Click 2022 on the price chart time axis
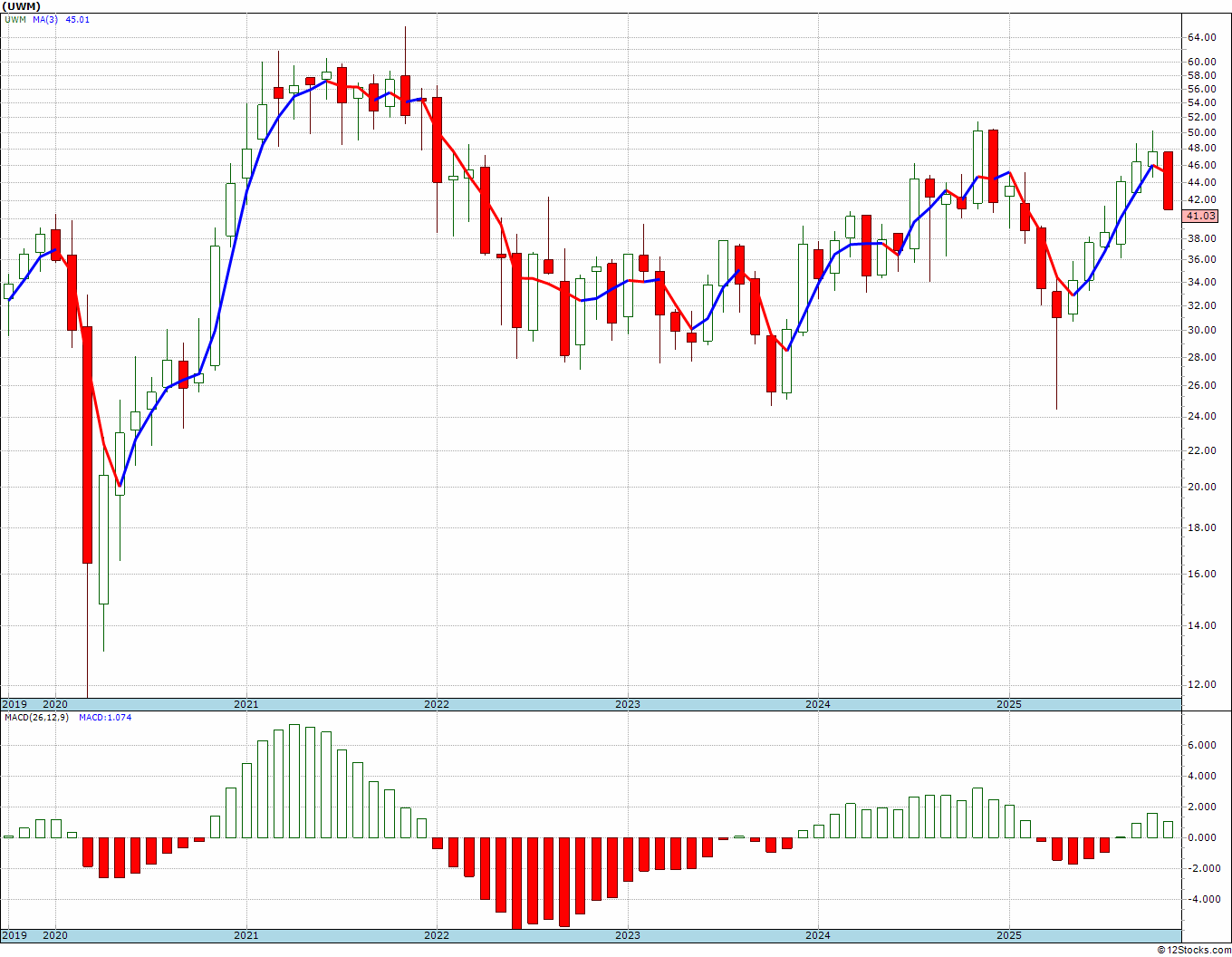The width and height of the screenshot is (1232, 957). click(437, 704)
